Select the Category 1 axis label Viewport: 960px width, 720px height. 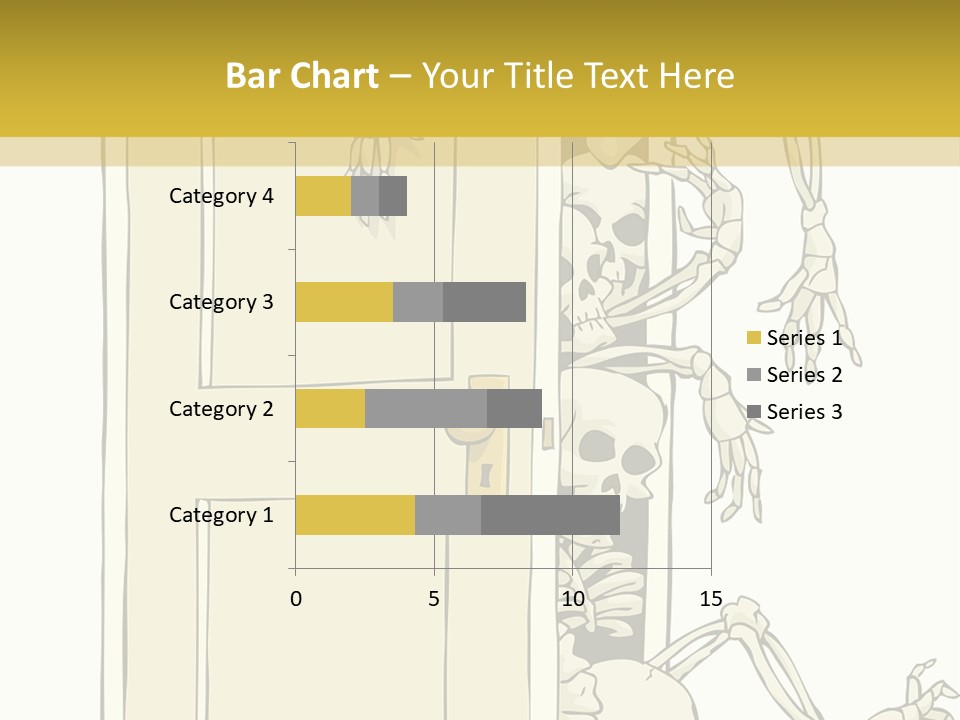pyautogui.click(x=221, y=515)
